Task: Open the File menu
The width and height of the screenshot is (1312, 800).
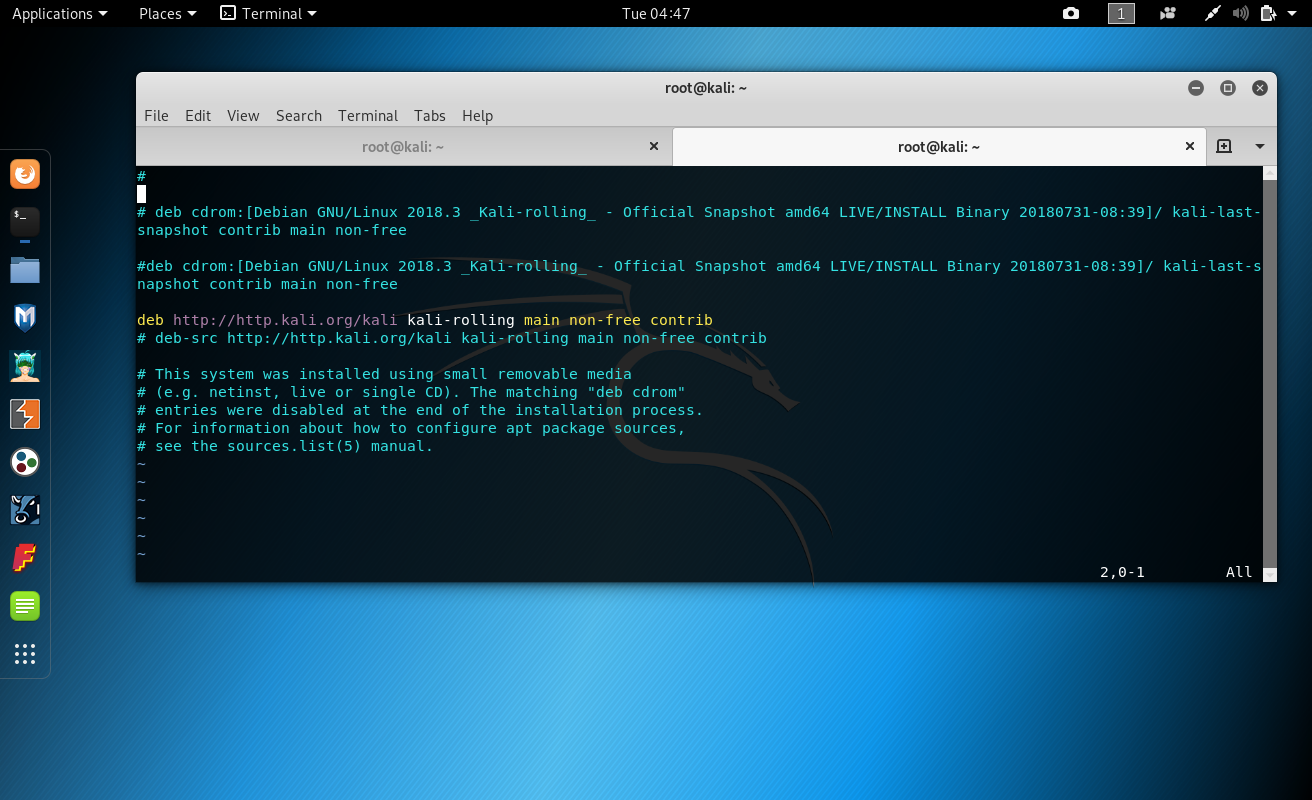Action: point(156,115)
